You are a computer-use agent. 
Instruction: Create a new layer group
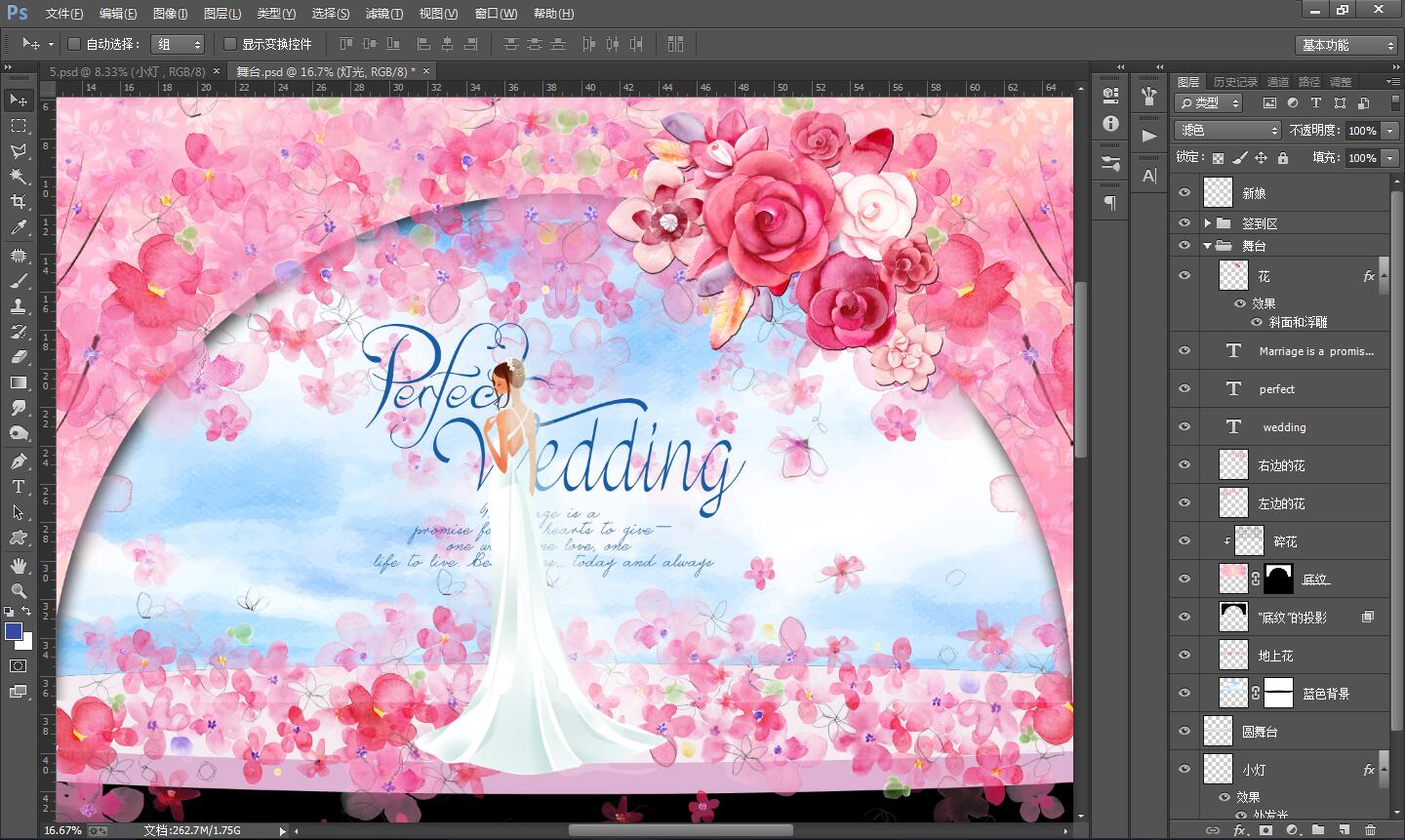click(x=1318, y=830)
